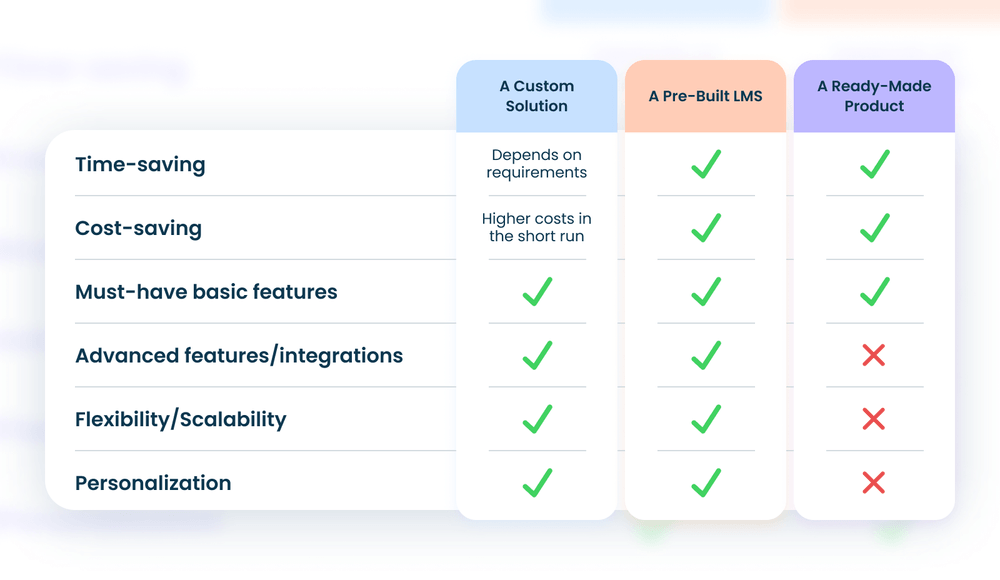Click the Pre-Built LMS Time-saving checkmark
The image size is (1000, 580).
click(x=706, y=164)
